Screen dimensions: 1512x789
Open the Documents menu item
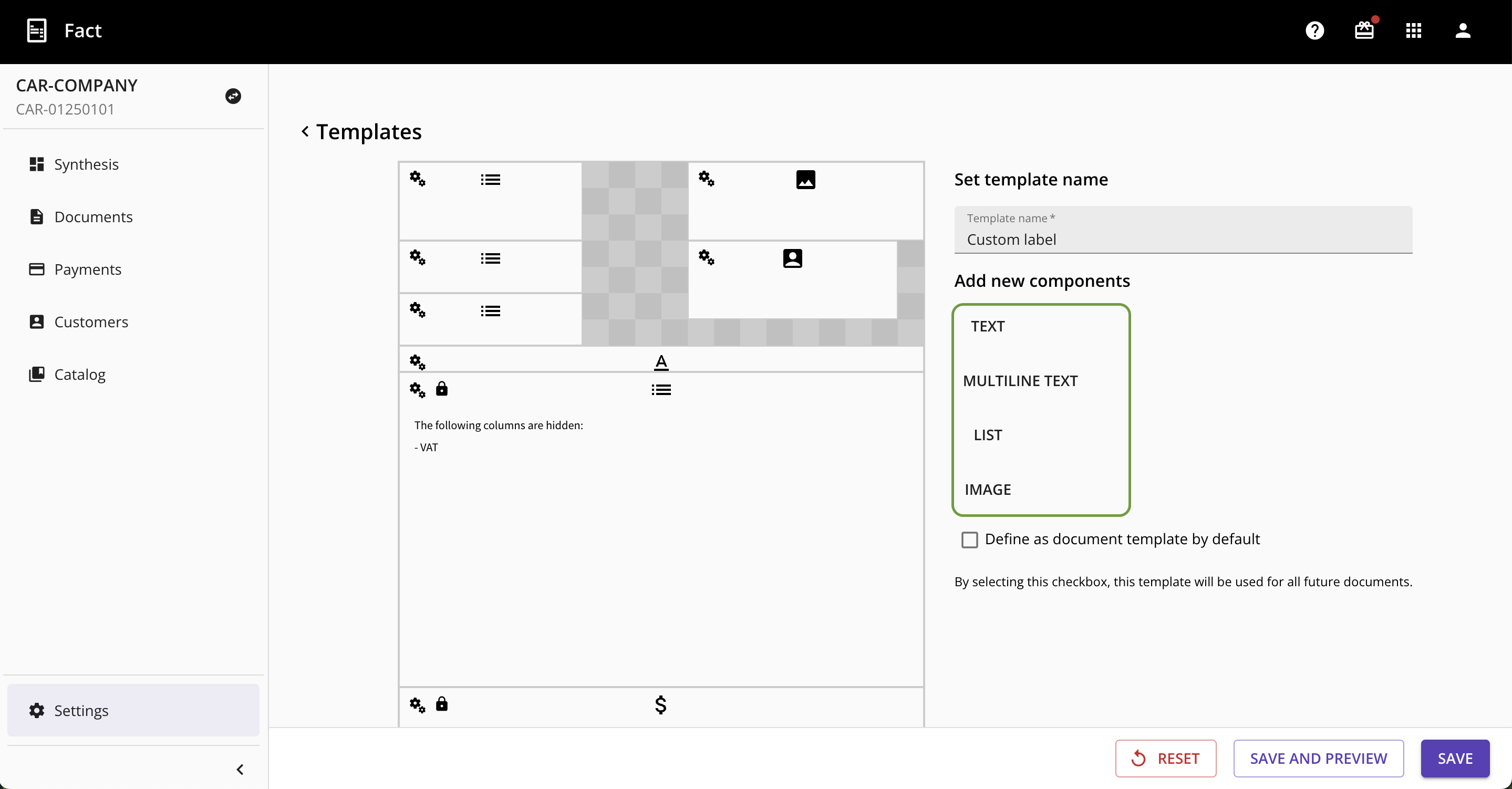click(x=93, y=216)
